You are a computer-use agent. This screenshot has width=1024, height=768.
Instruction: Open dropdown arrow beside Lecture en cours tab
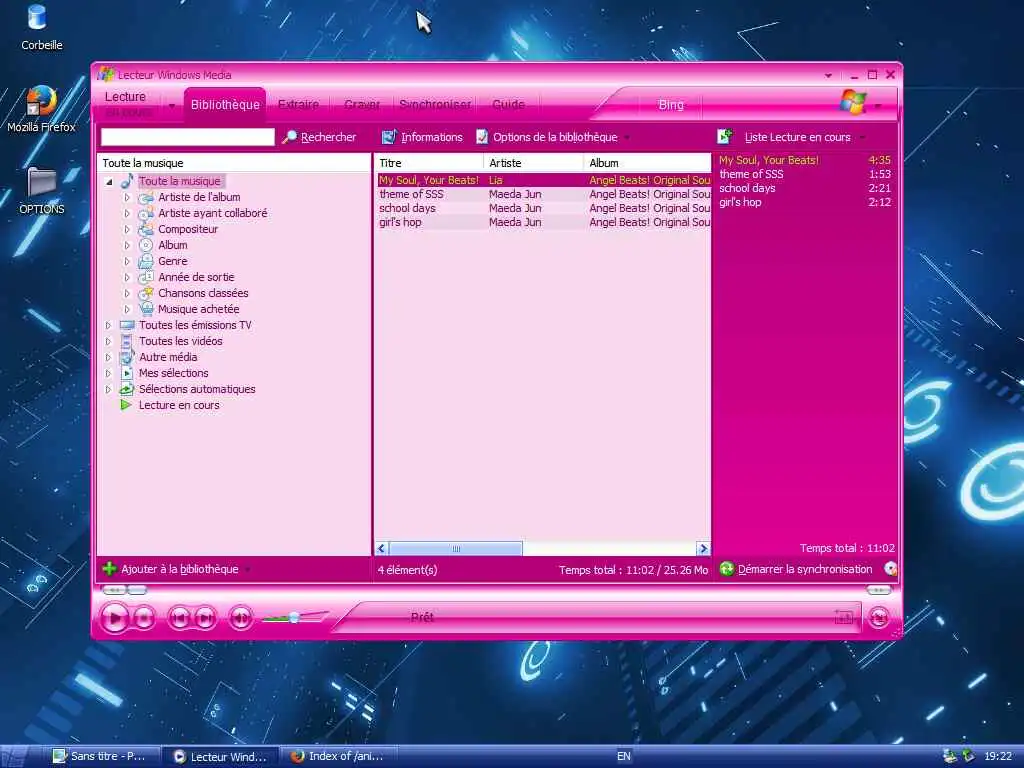point(172,106)
